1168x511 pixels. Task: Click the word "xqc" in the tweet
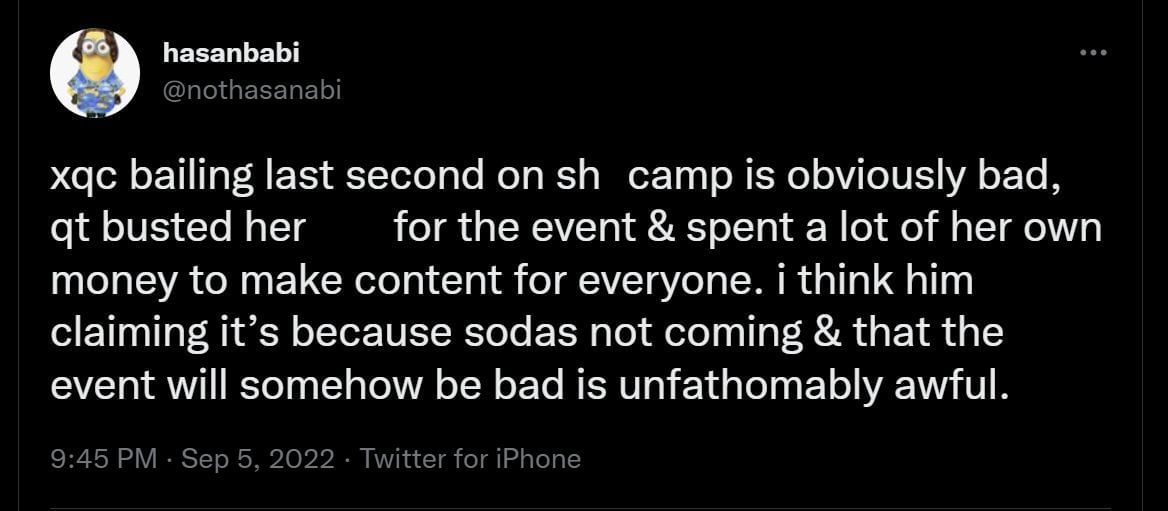[83, 176]
